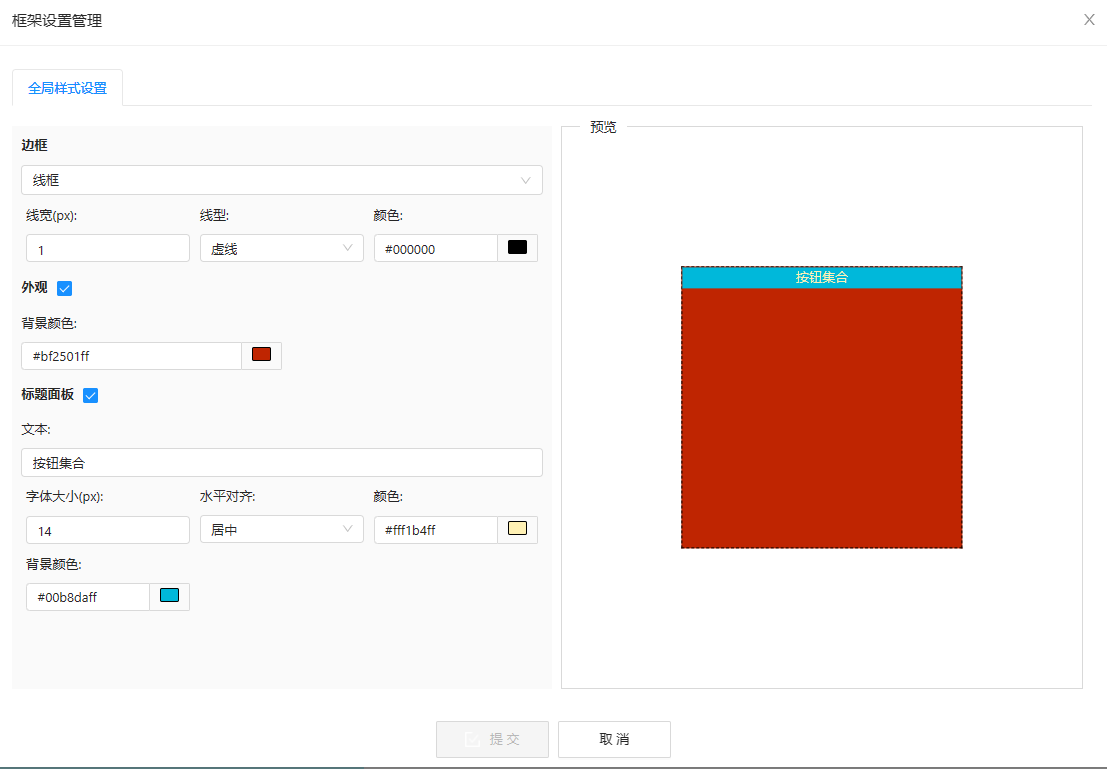This screenshot has height=769, width=1107.
Task: Open the red background color swatch
Action: 262,355
